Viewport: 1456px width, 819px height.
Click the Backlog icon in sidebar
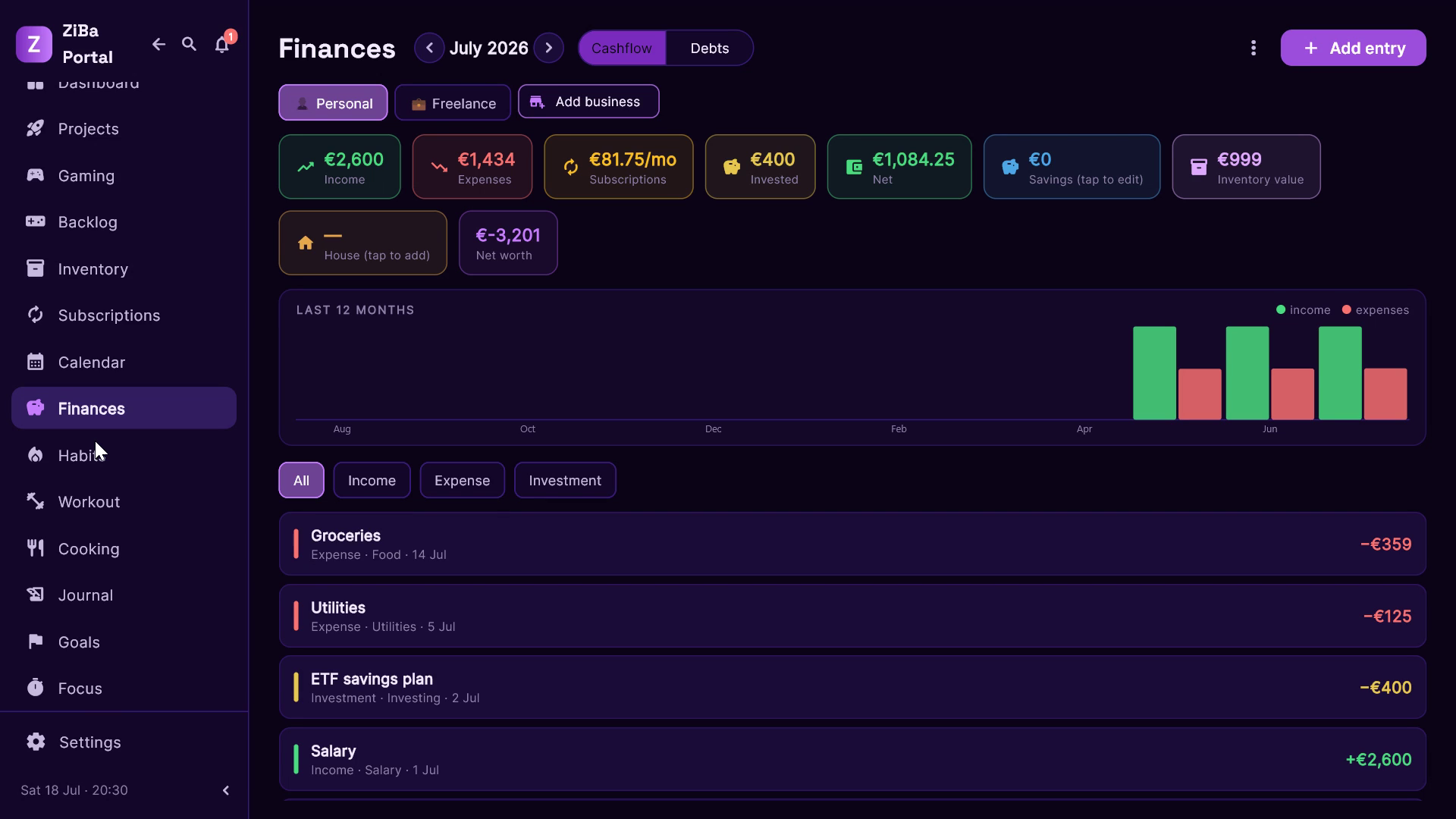point(36,222)
